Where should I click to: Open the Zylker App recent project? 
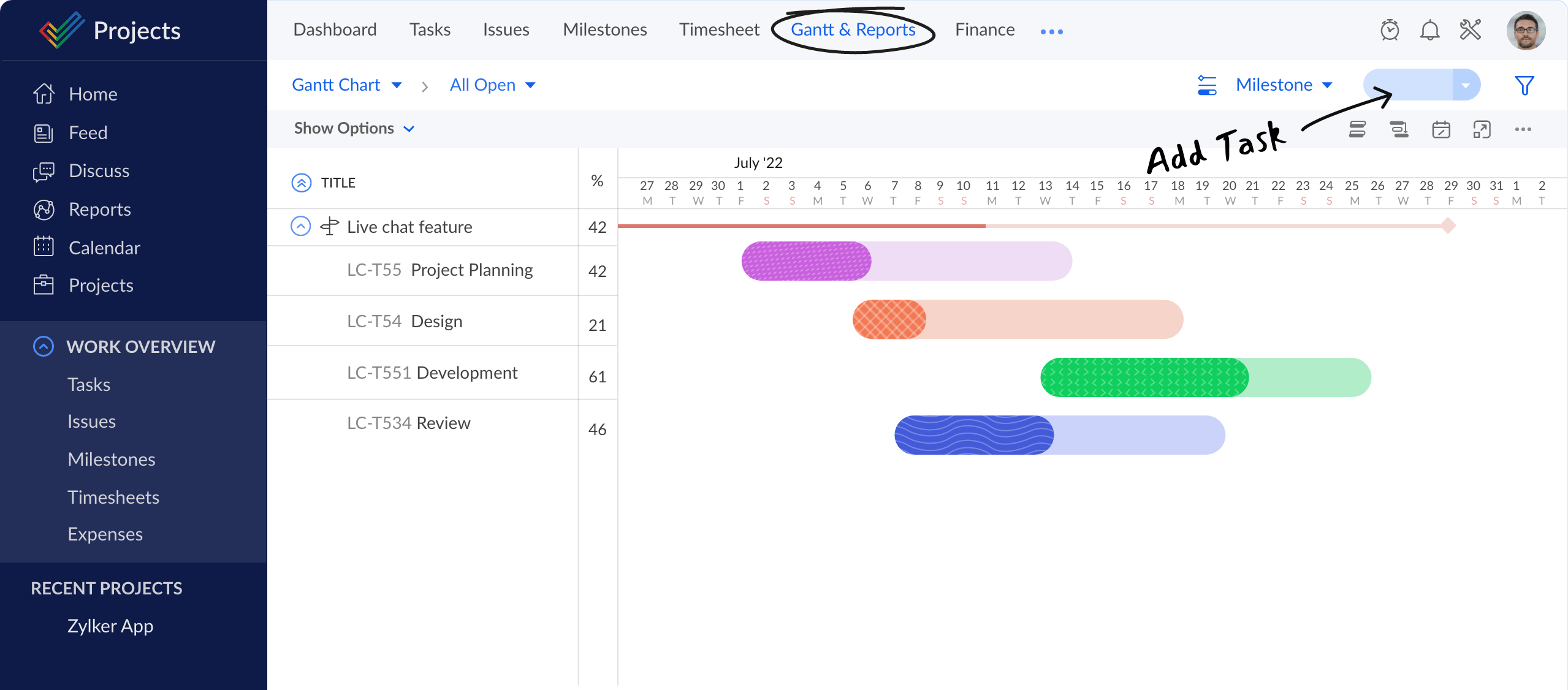pos(110,626)
